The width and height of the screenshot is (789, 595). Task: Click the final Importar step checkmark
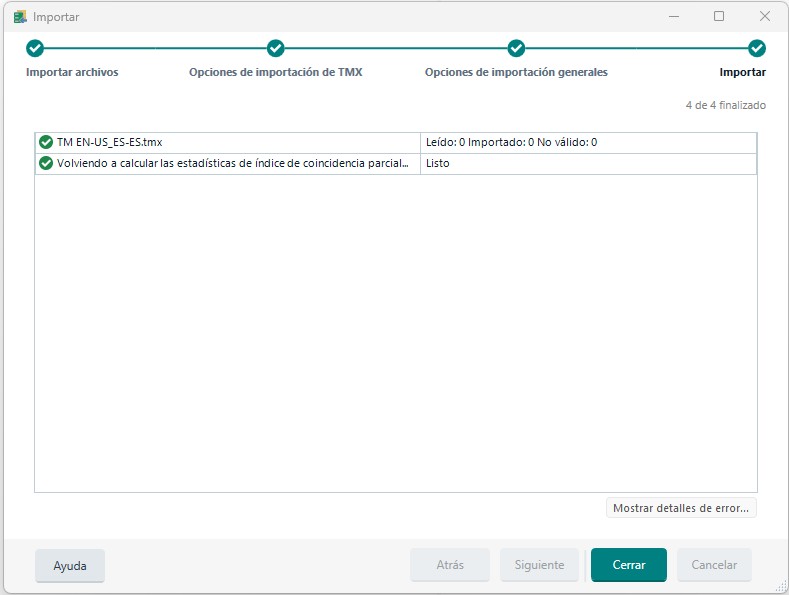[x=757, y=48]
